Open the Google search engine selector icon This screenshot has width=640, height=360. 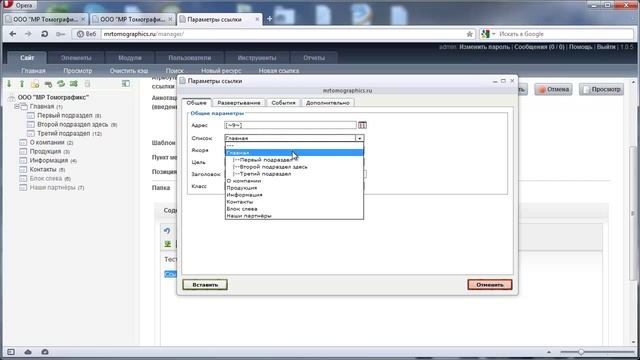click(488, 34)
